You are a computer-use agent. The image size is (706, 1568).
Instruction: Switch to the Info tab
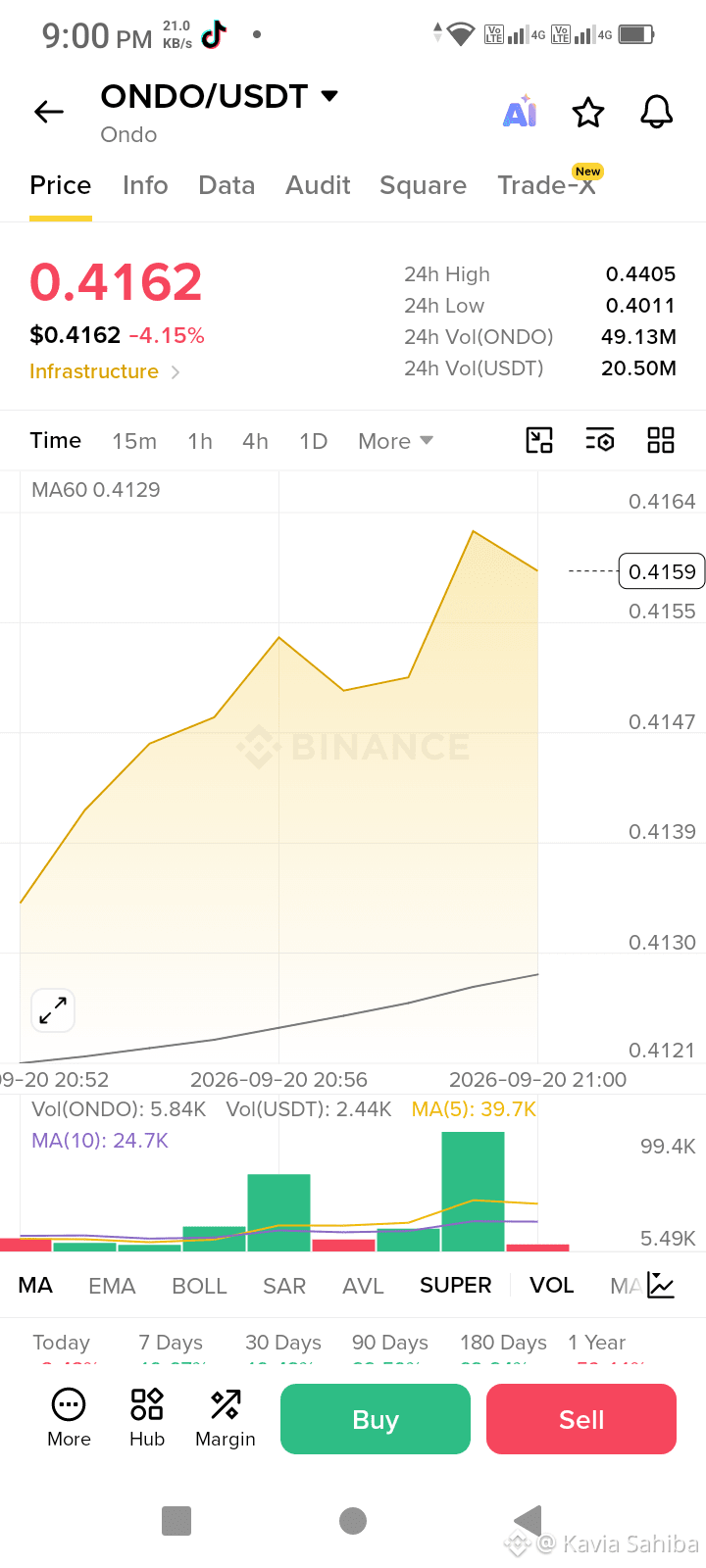point(145,185)
